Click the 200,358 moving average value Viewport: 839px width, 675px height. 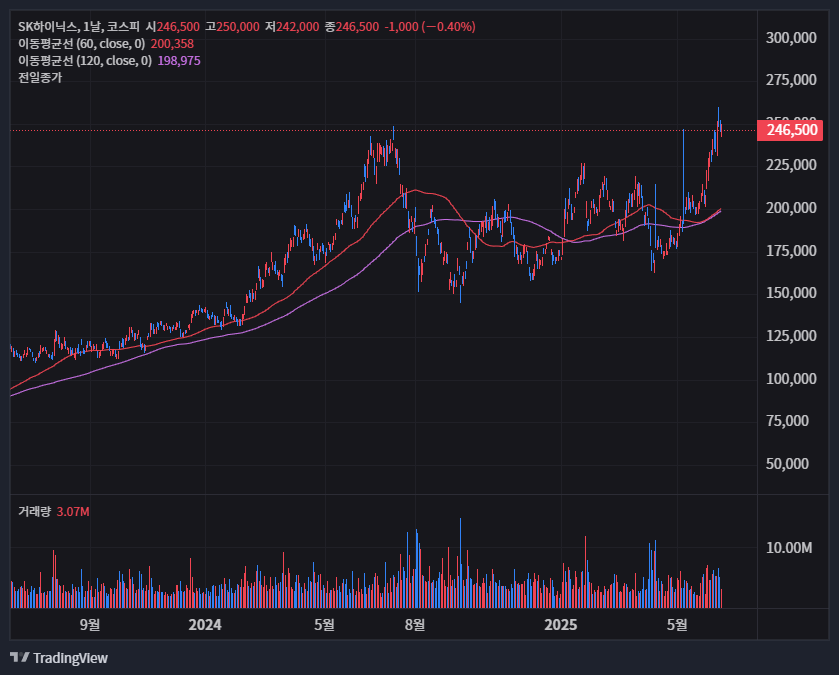pyautogui.click(x=172, y=44)
